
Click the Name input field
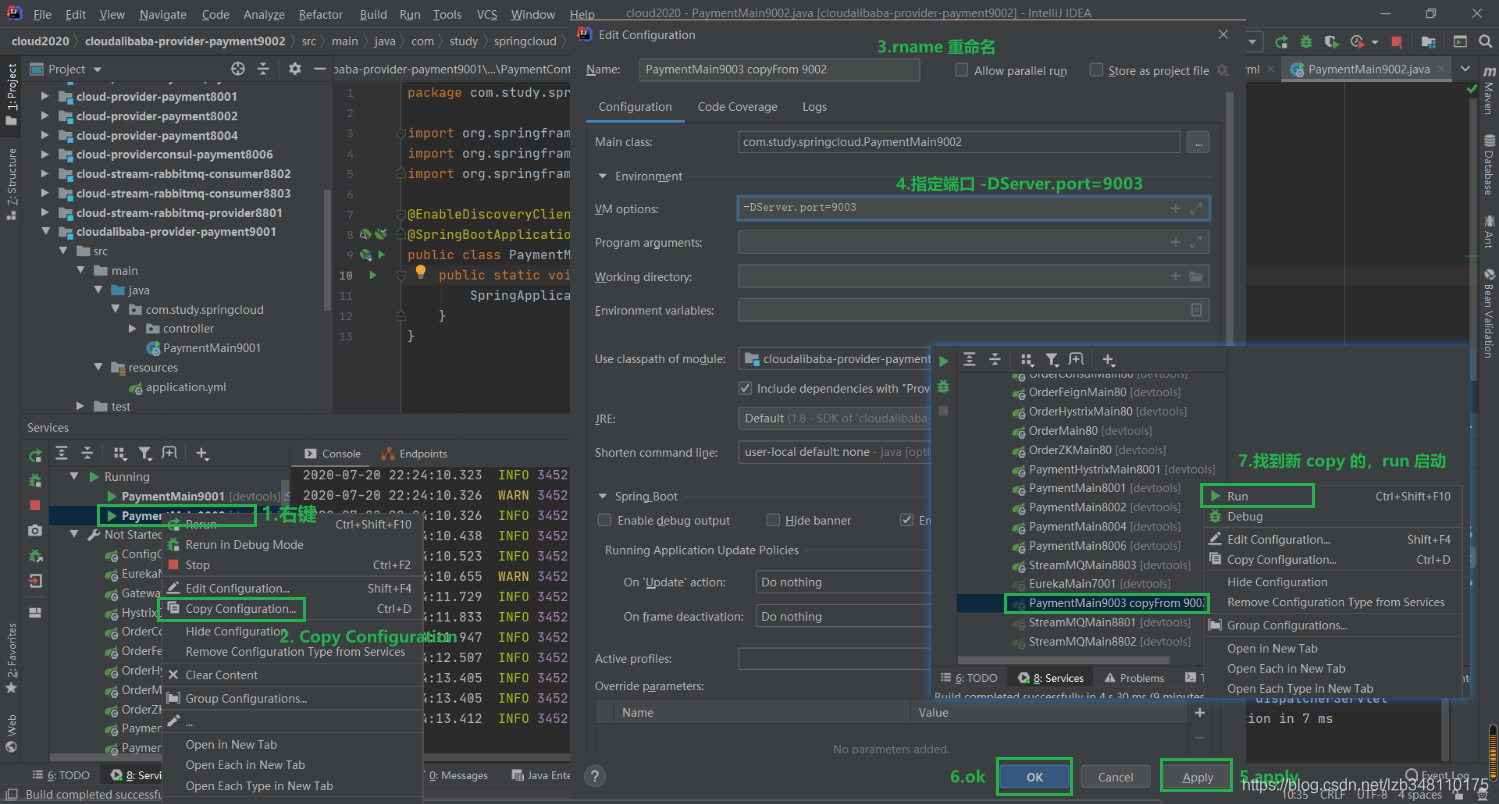[779, 70]
